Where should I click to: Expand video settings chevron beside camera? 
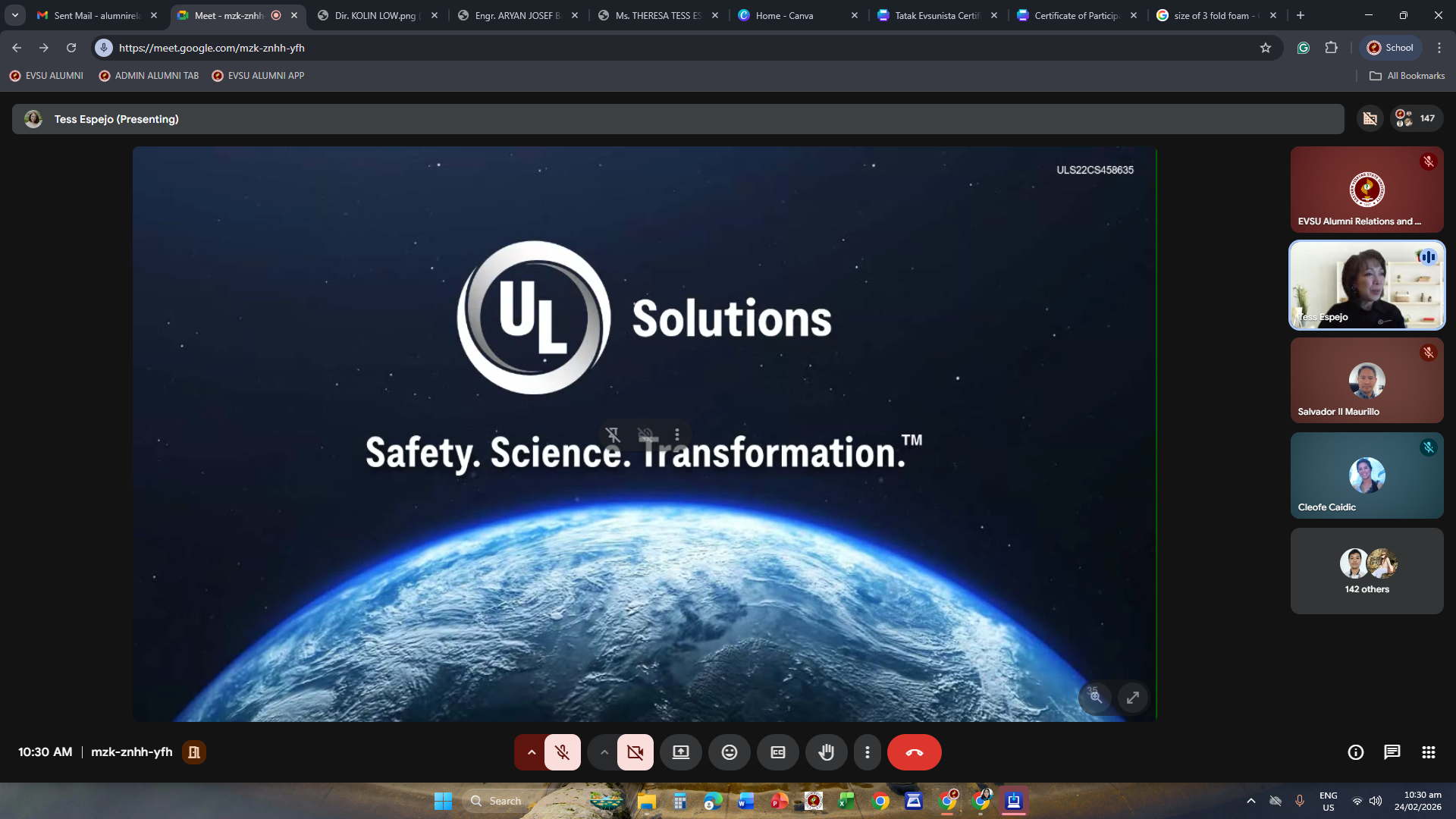pos(604,752)
